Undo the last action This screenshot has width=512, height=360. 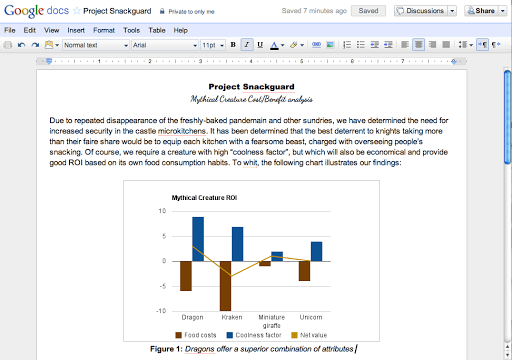coord(21,45)
